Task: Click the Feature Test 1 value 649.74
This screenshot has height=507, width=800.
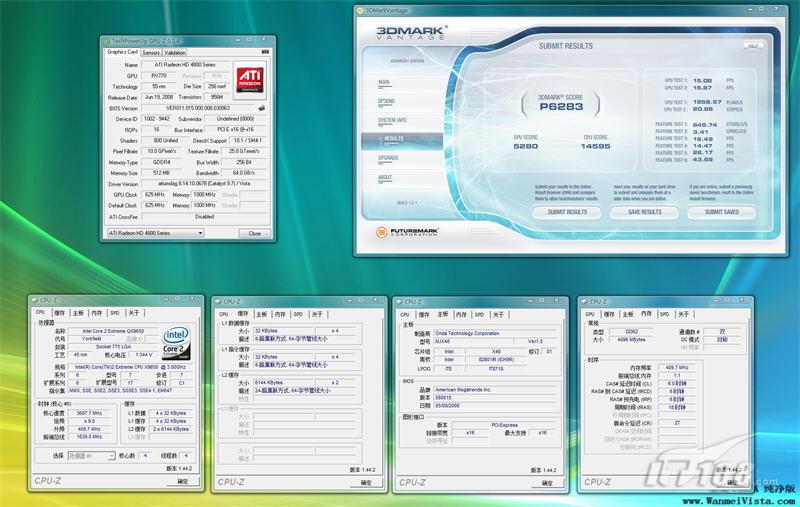Action: 705,124
